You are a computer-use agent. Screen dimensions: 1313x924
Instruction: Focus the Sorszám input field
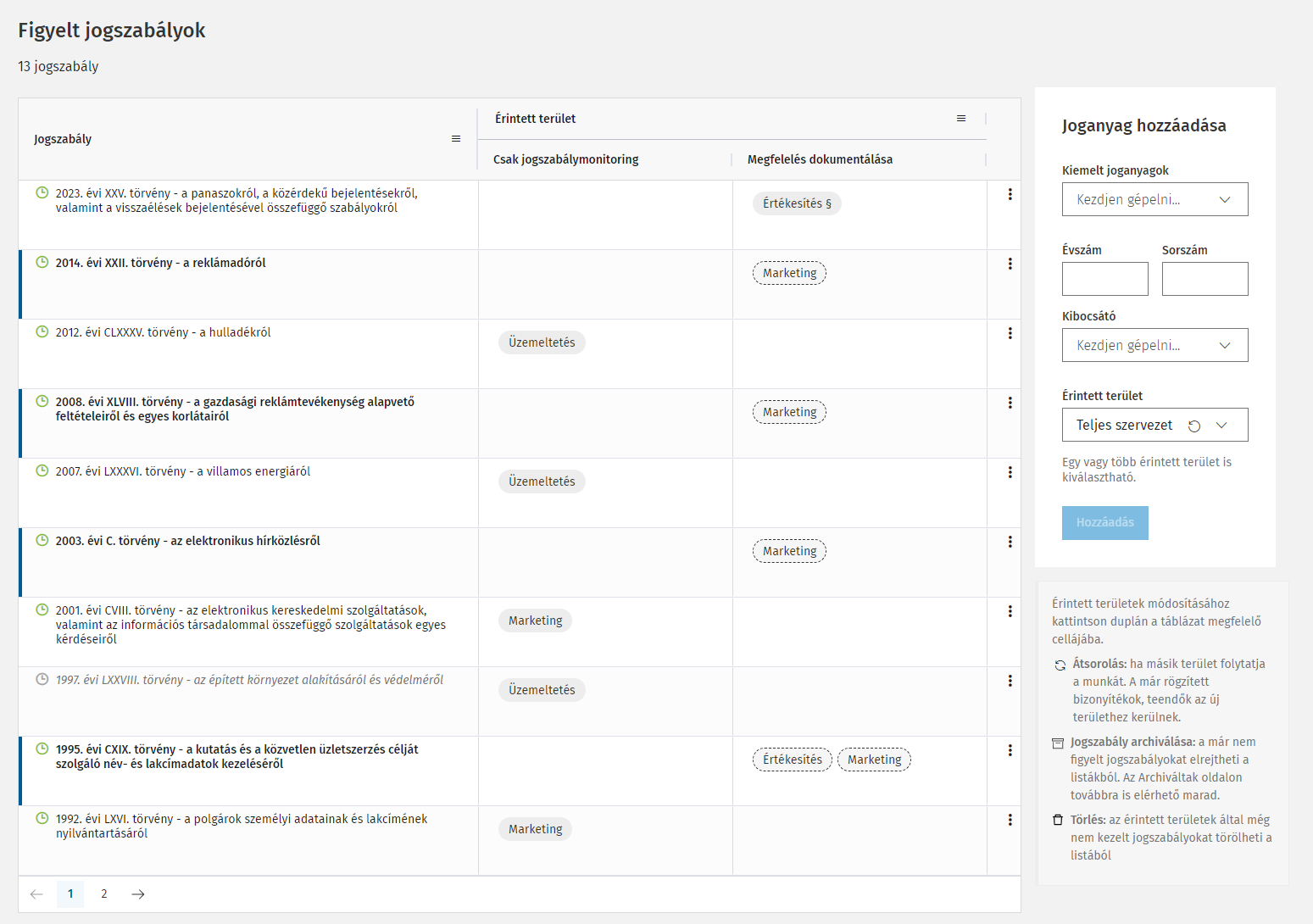click(1205, 279)
